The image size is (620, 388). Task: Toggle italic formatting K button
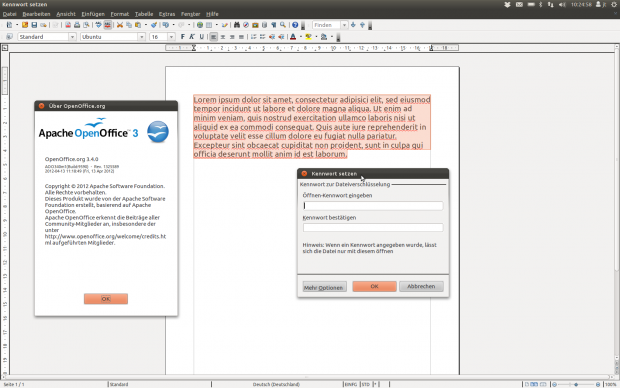[192, 37]
